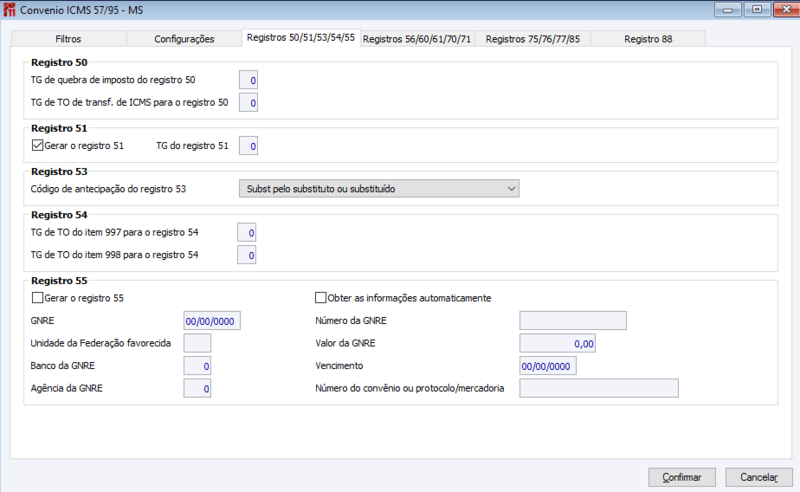The height and width of the screenshot is (492, 800).
Task: Uncheck Gerar o registro 51
Action: point(37,145)
